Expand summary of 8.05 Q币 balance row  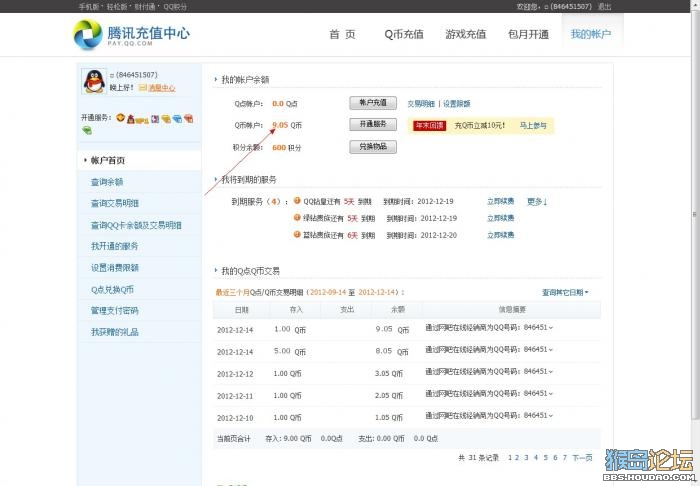[550, 349]
